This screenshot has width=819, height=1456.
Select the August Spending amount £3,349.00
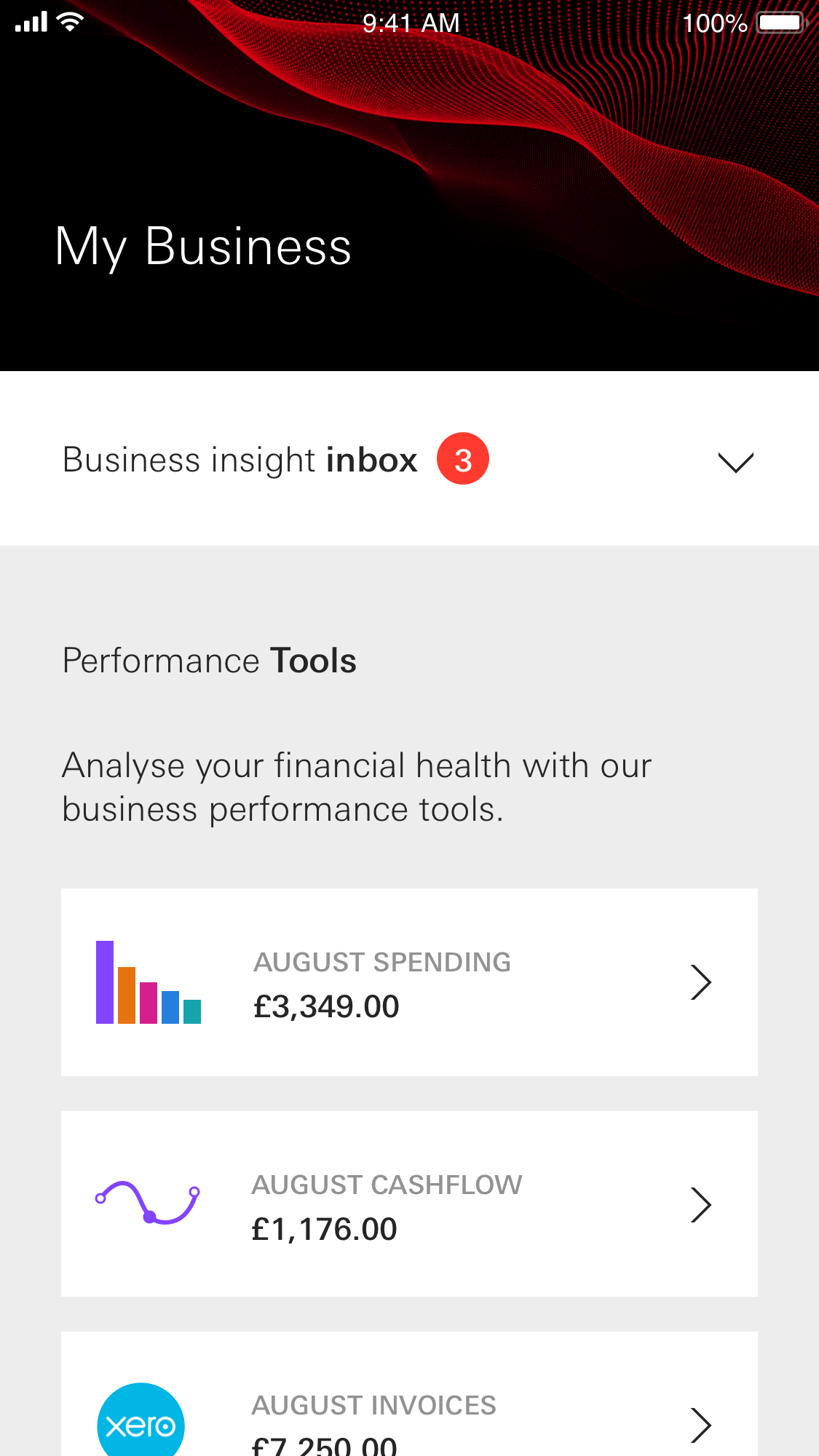[326, 1007]
